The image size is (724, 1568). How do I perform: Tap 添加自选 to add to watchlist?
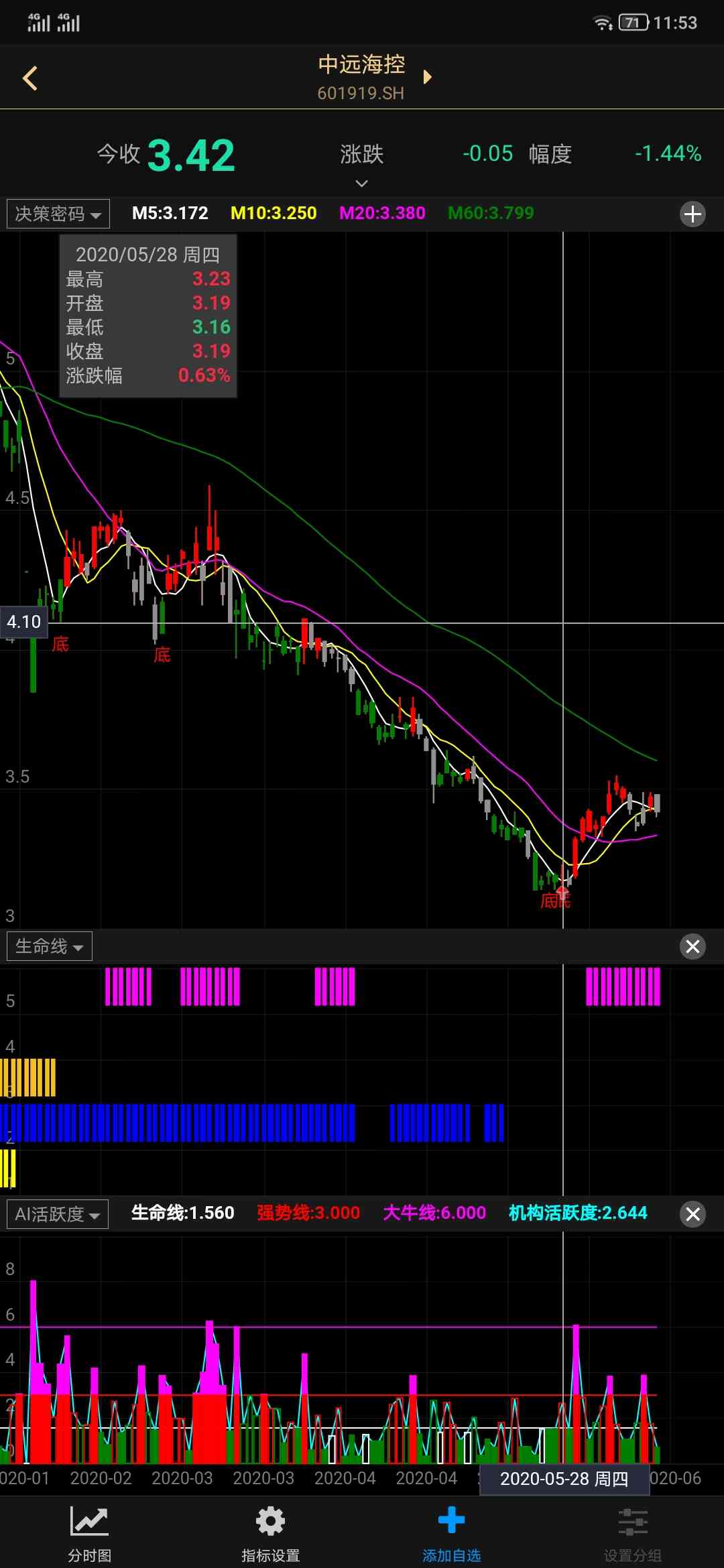(451, 1530)
